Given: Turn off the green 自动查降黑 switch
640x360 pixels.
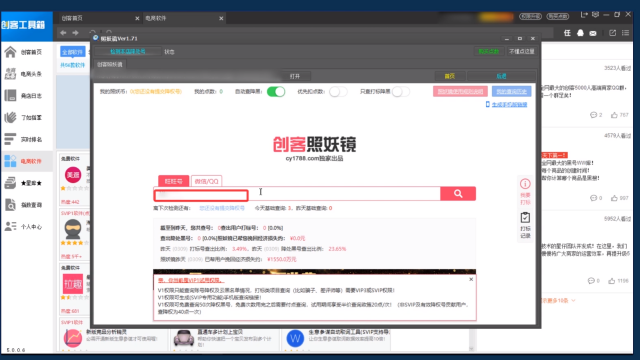Looking at the screenshot, I should [x=276, y=91].
